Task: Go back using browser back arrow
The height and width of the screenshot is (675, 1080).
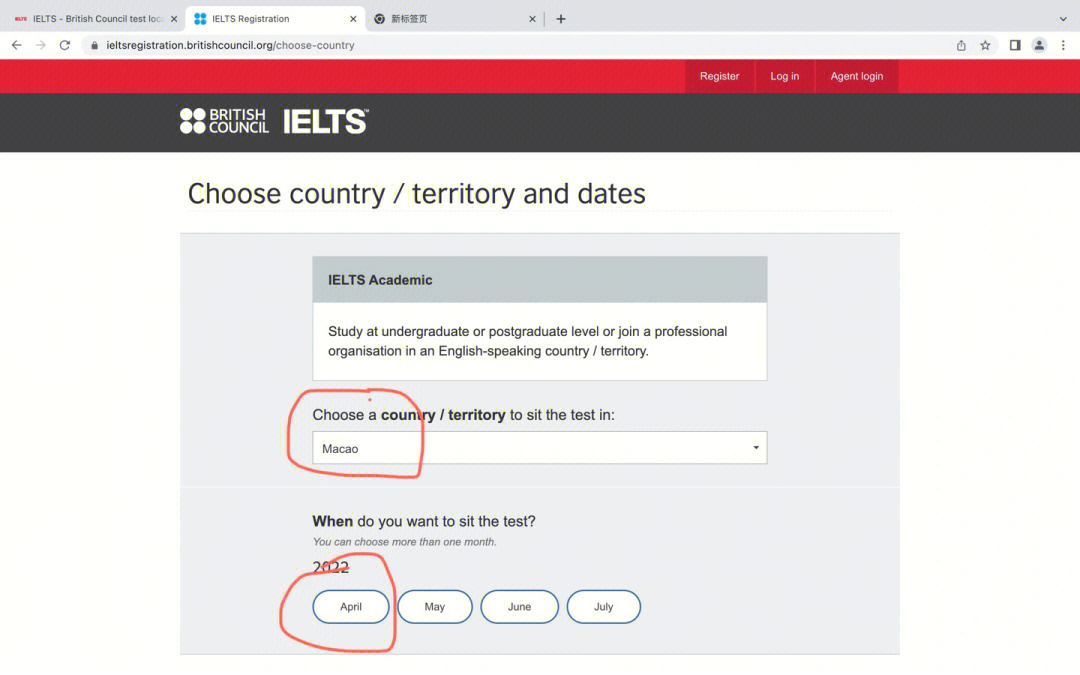Action: tap(17, 45)
